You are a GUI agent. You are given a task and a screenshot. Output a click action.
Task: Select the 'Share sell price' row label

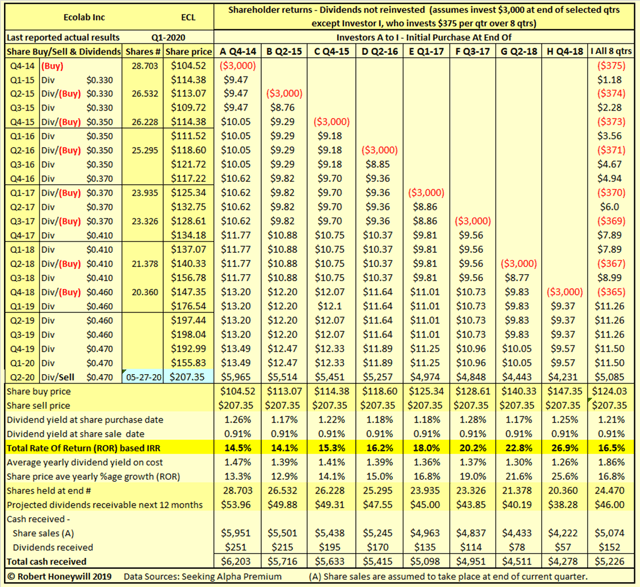click(38, 406)
